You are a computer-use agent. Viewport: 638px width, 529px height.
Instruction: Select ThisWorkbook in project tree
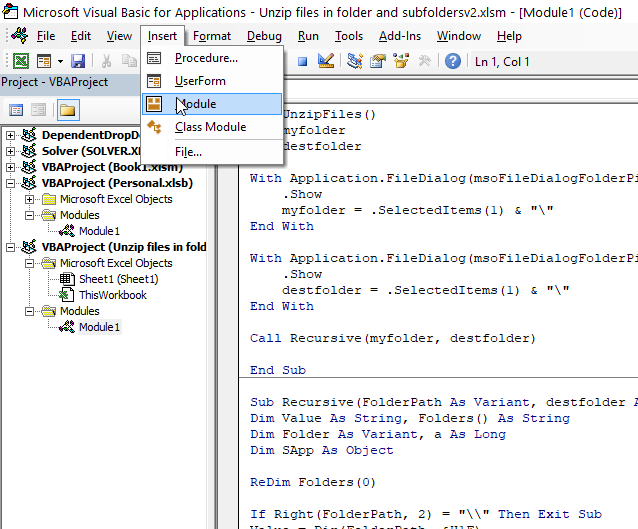coord(113,295)
